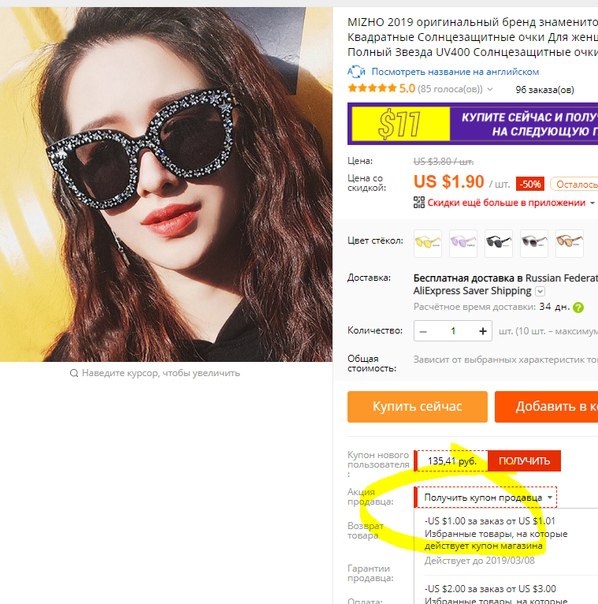This screenshot has height=604, width=598.
Task: Pick the orange-brown lens sunglasses variant
Action: point(569,243)
